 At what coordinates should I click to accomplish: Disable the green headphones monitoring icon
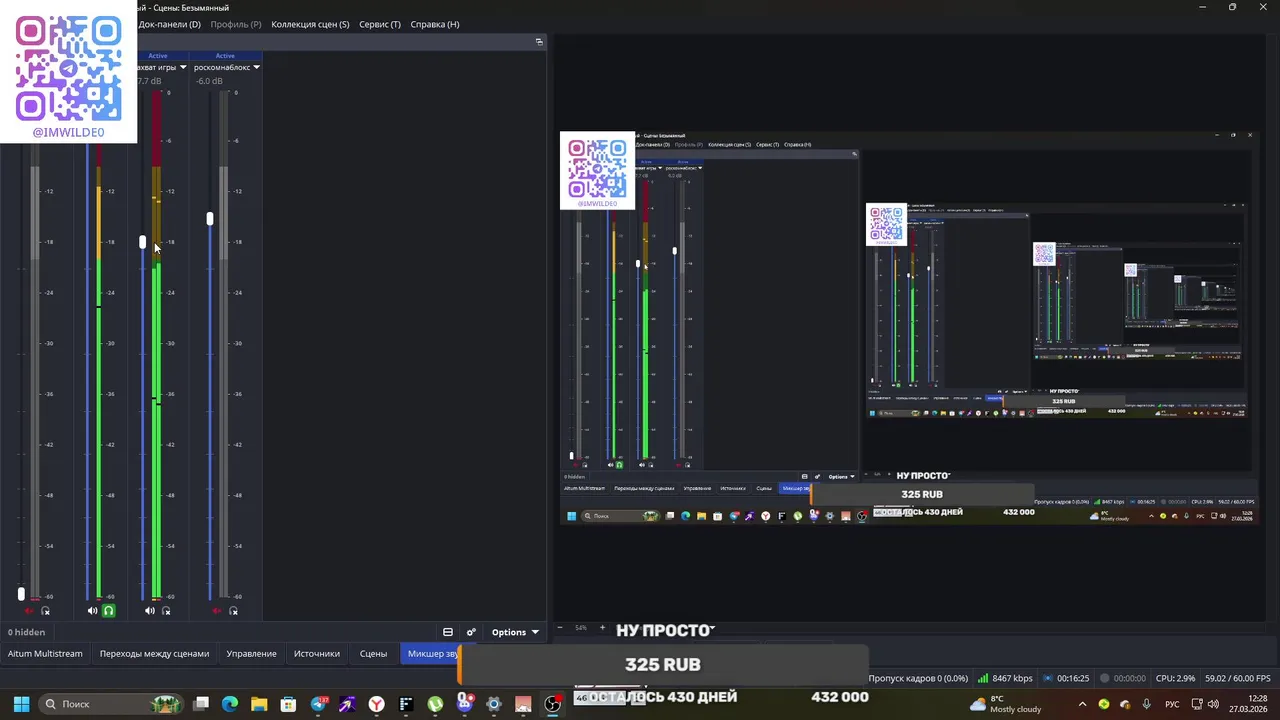click(x=109, y=611)
